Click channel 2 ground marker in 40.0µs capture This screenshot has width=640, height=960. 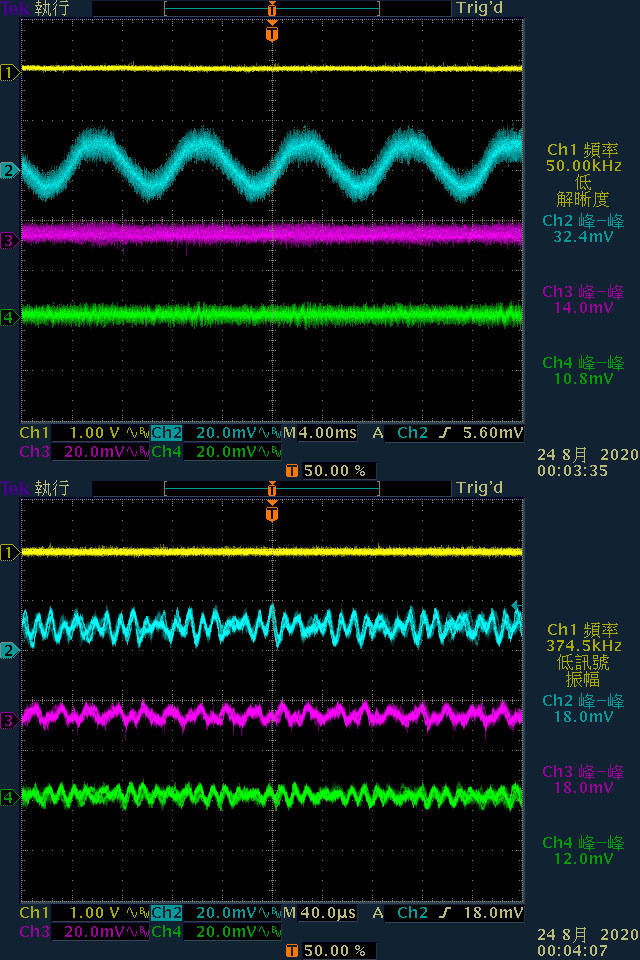click(x=9, y=650)
